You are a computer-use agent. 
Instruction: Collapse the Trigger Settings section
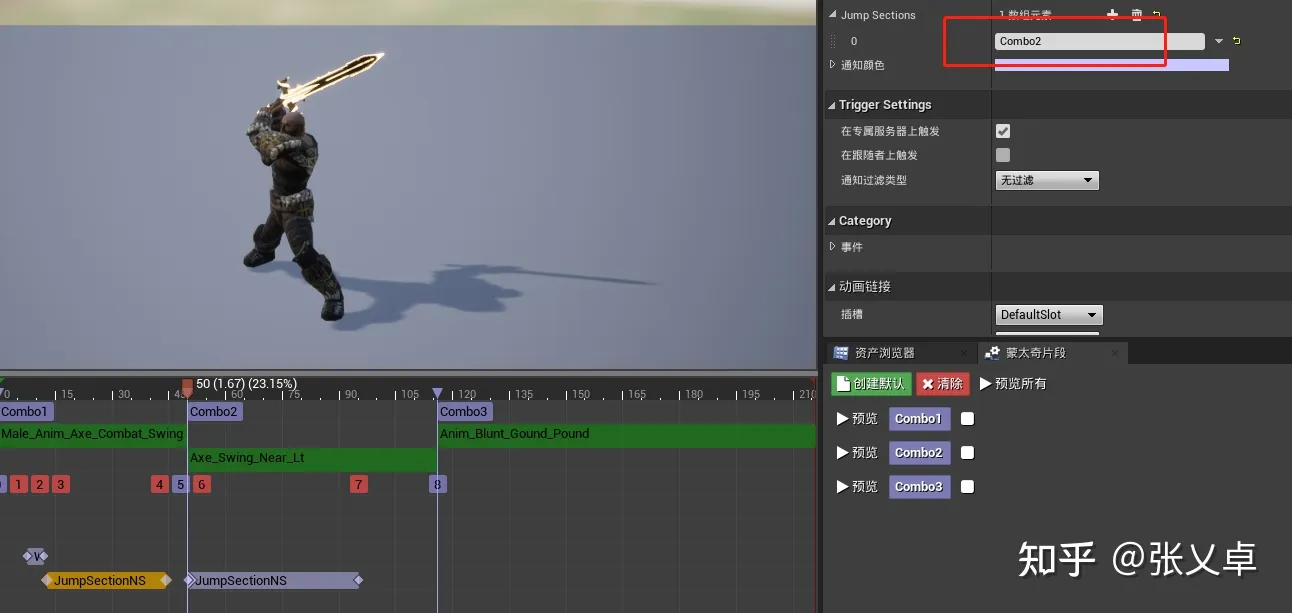[x=833, y=104]
